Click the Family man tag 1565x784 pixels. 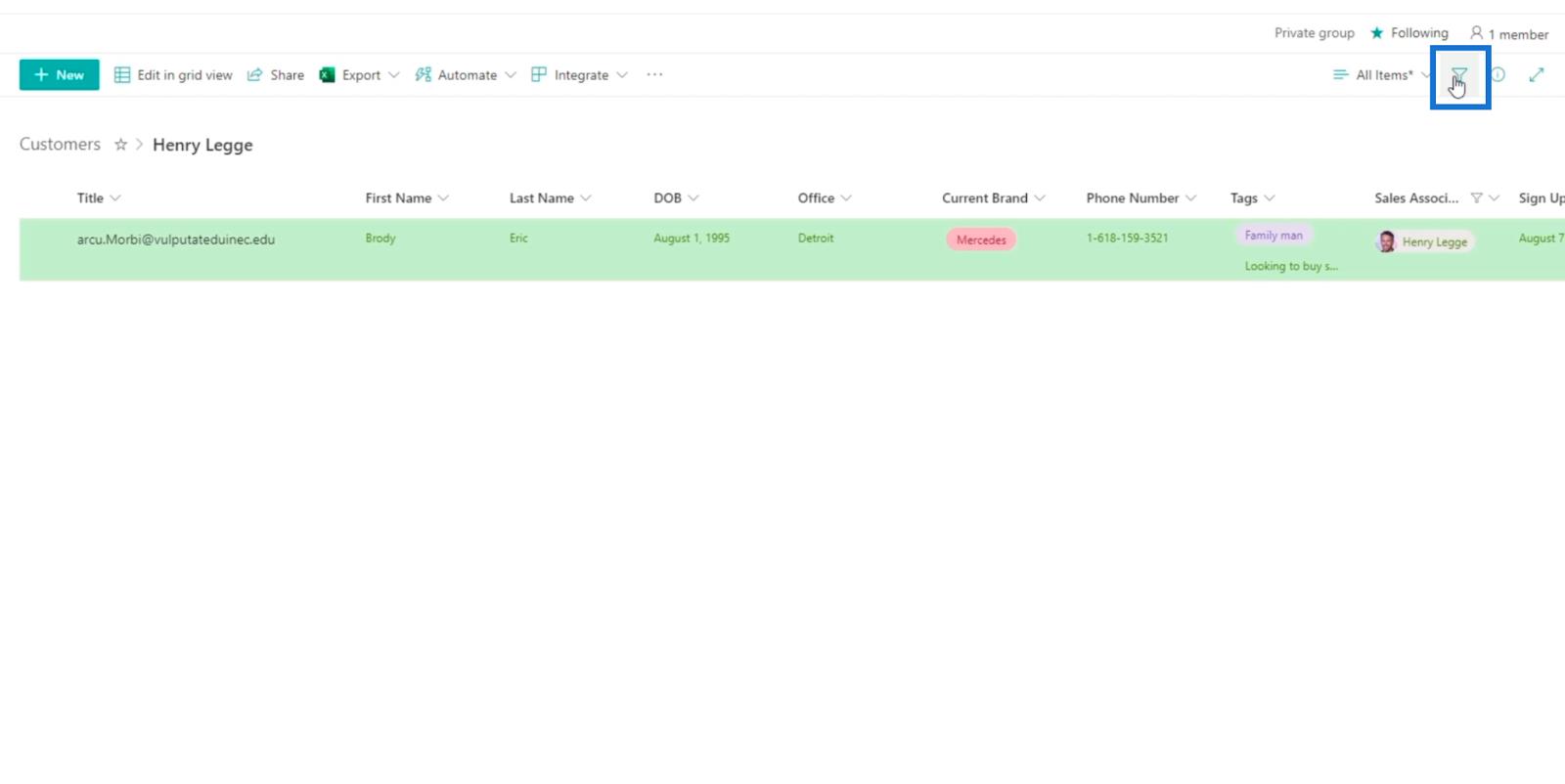click(x=1274, y=236)
